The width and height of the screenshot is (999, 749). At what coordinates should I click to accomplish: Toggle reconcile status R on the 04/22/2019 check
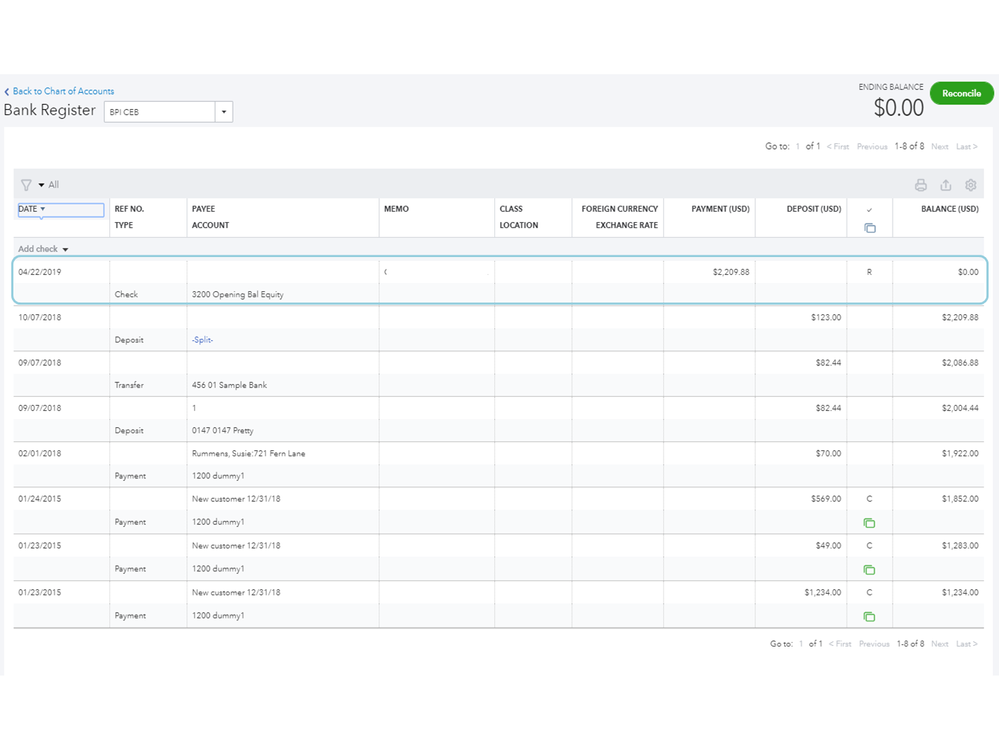869,272
